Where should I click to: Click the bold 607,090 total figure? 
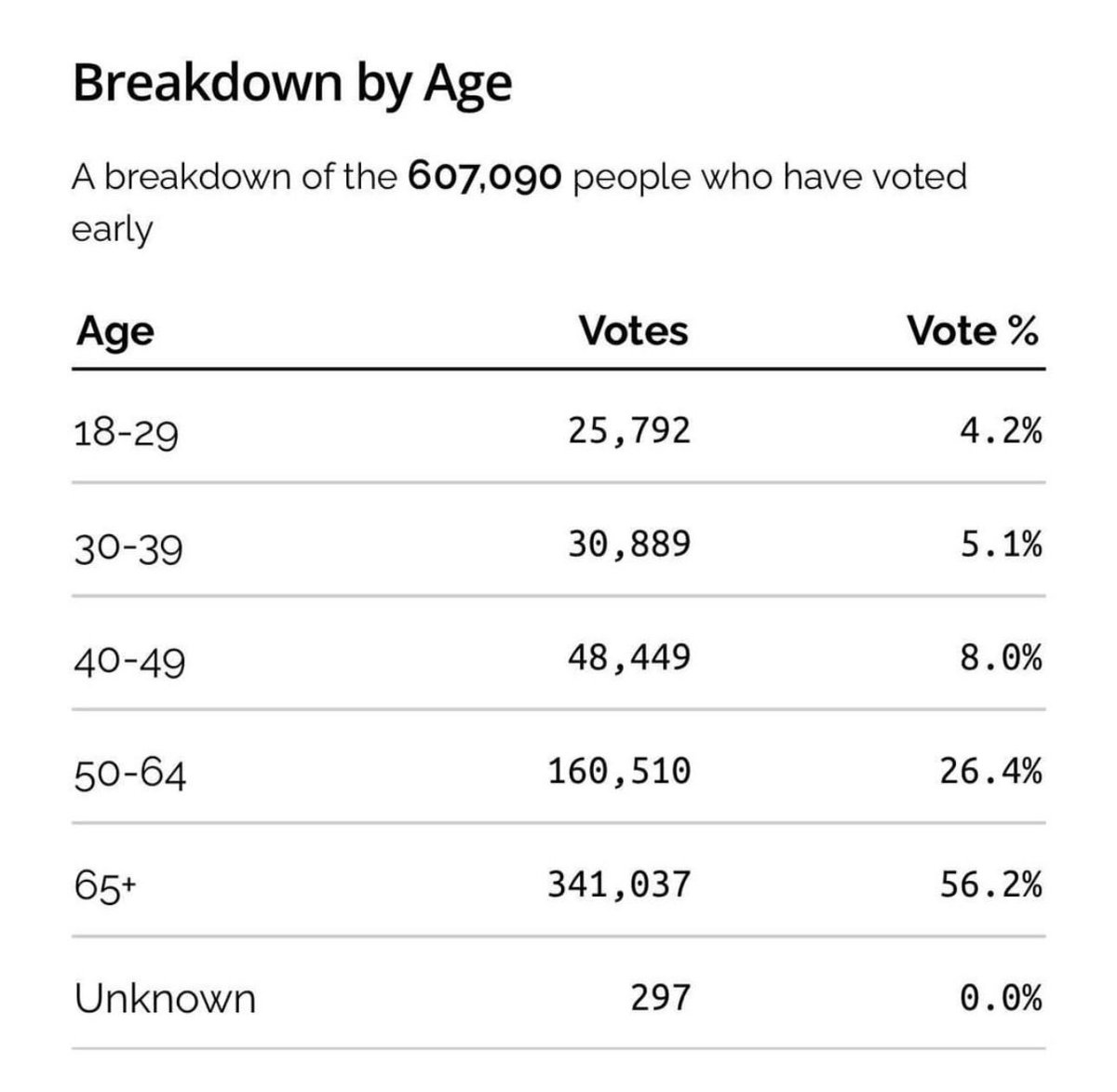(485, 176)
